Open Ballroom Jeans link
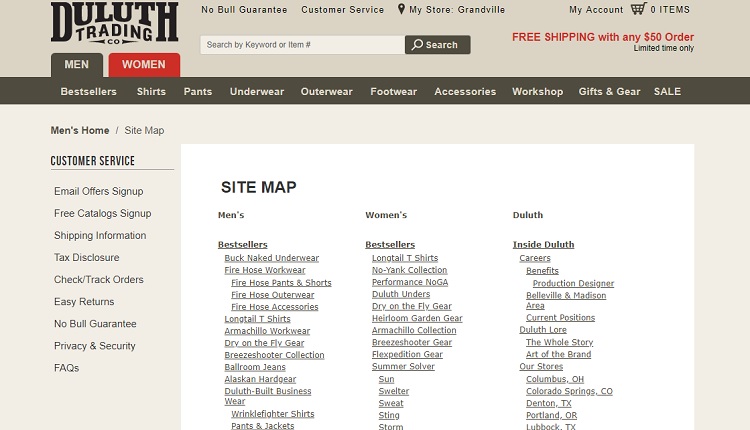 click(x=255, y=367)
